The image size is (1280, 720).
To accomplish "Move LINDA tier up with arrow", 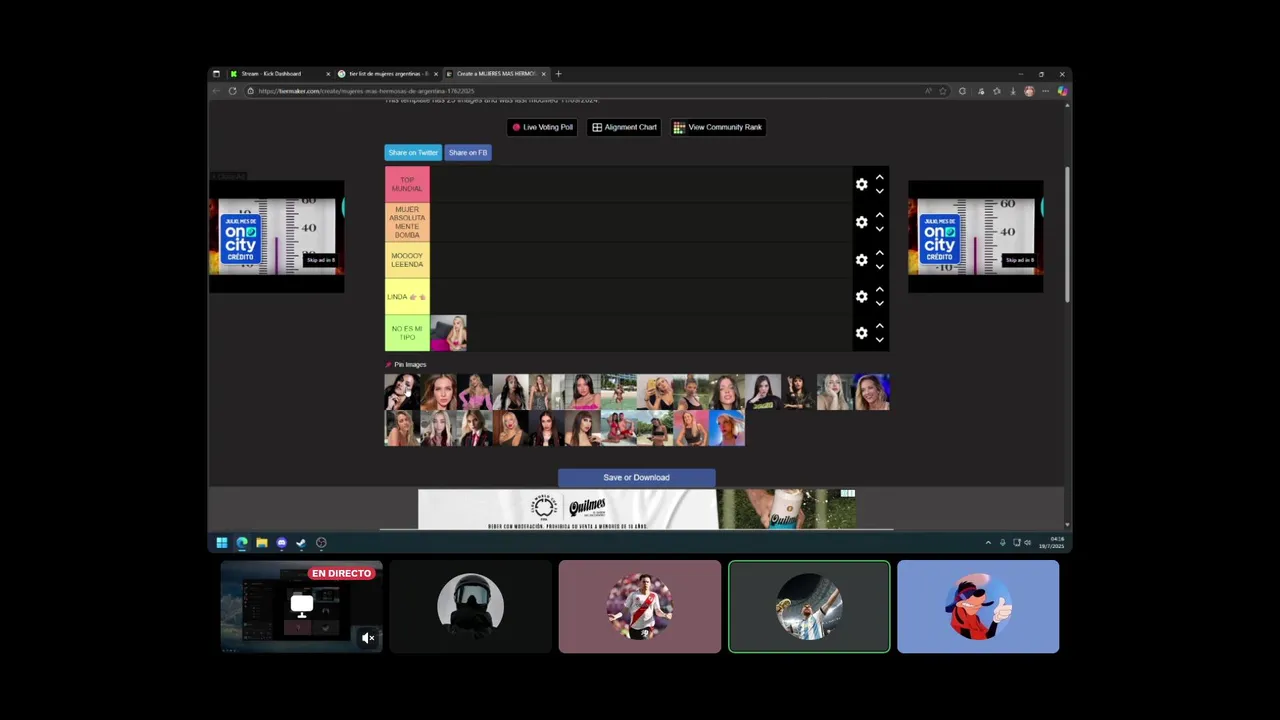I will tap(879, 289).
